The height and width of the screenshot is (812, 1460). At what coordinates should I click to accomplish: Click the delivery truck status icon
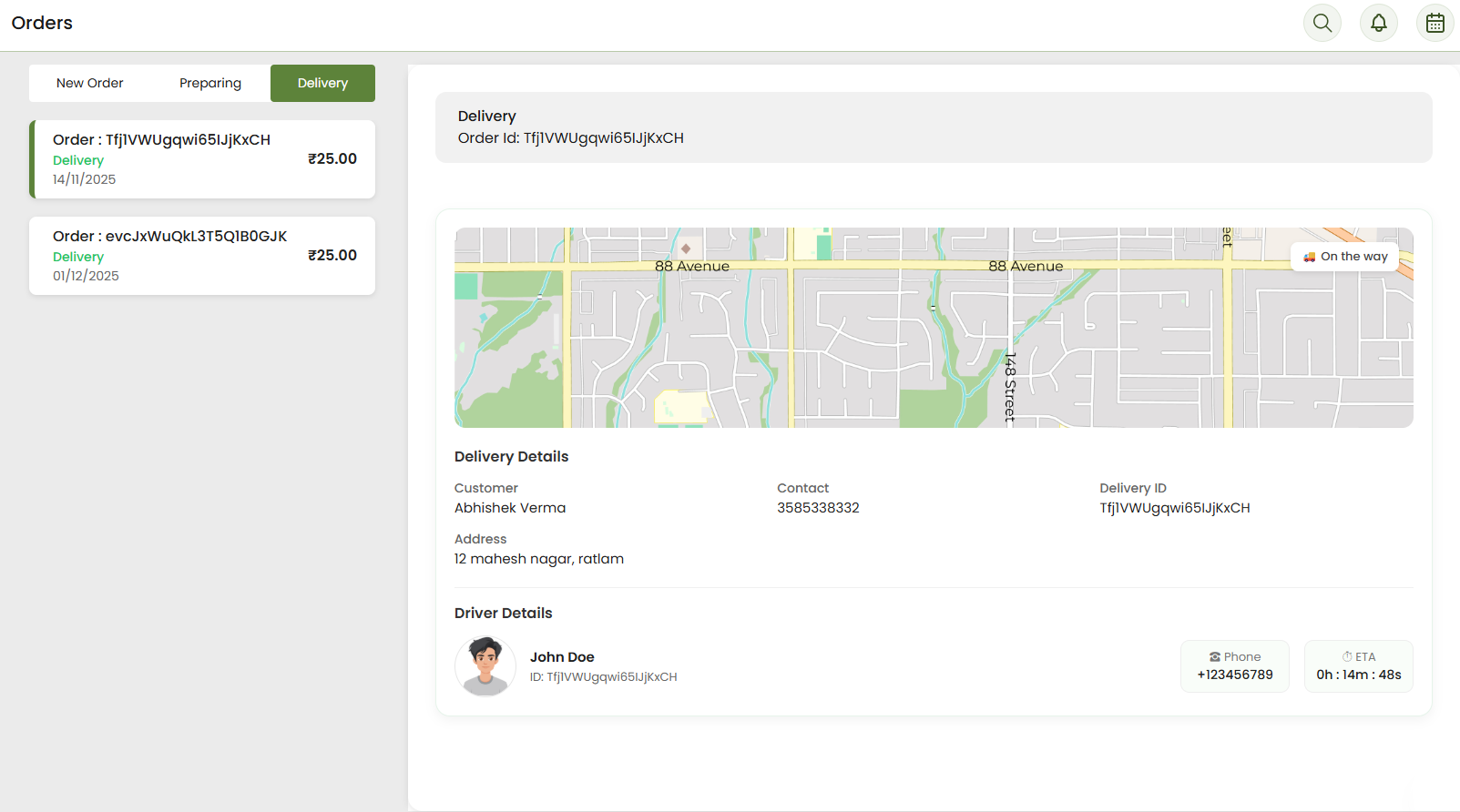click(x=1309, y=257)
